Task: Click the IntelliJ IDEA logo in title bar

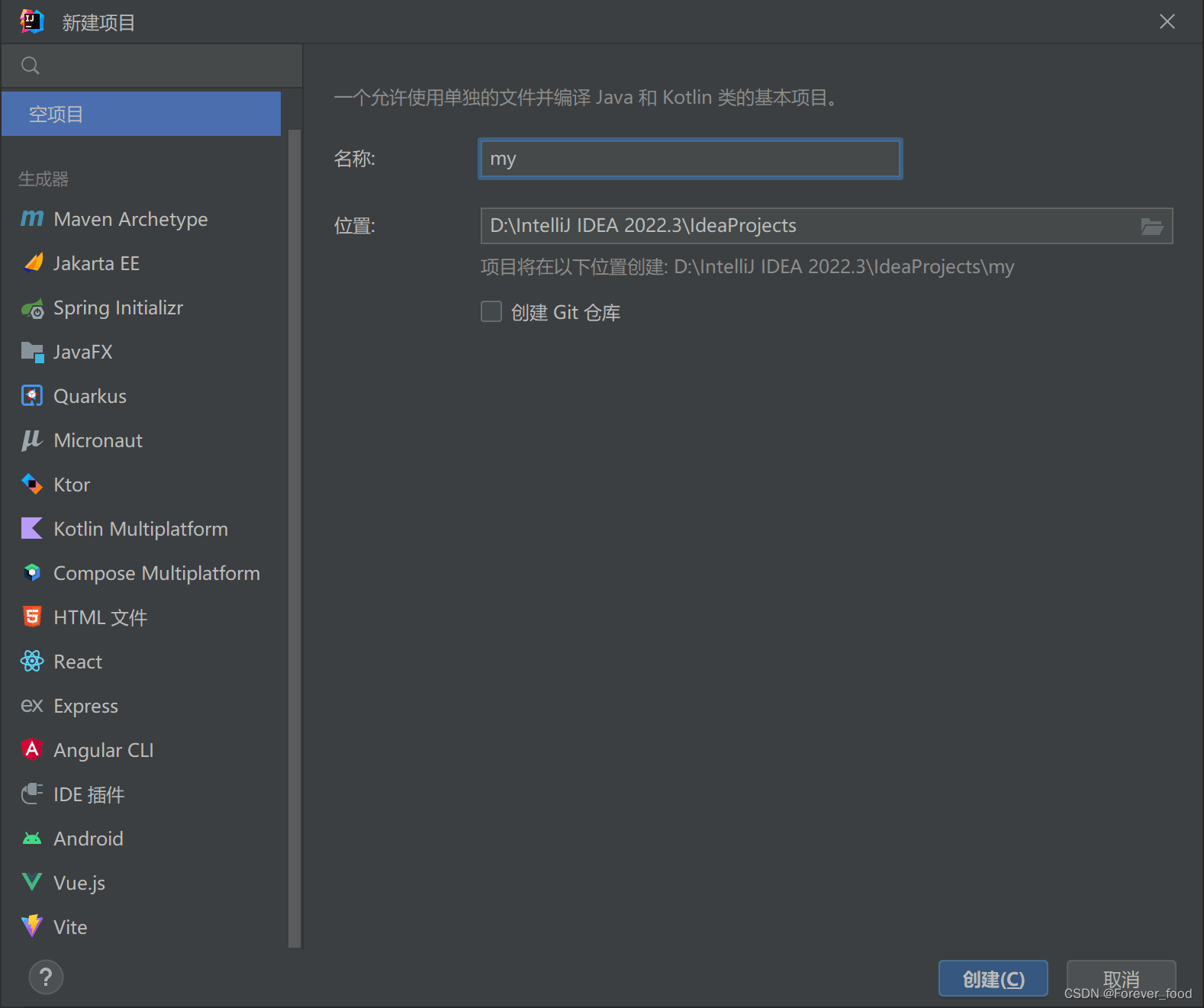Action: pyautogui.click(x=32, y=21)
